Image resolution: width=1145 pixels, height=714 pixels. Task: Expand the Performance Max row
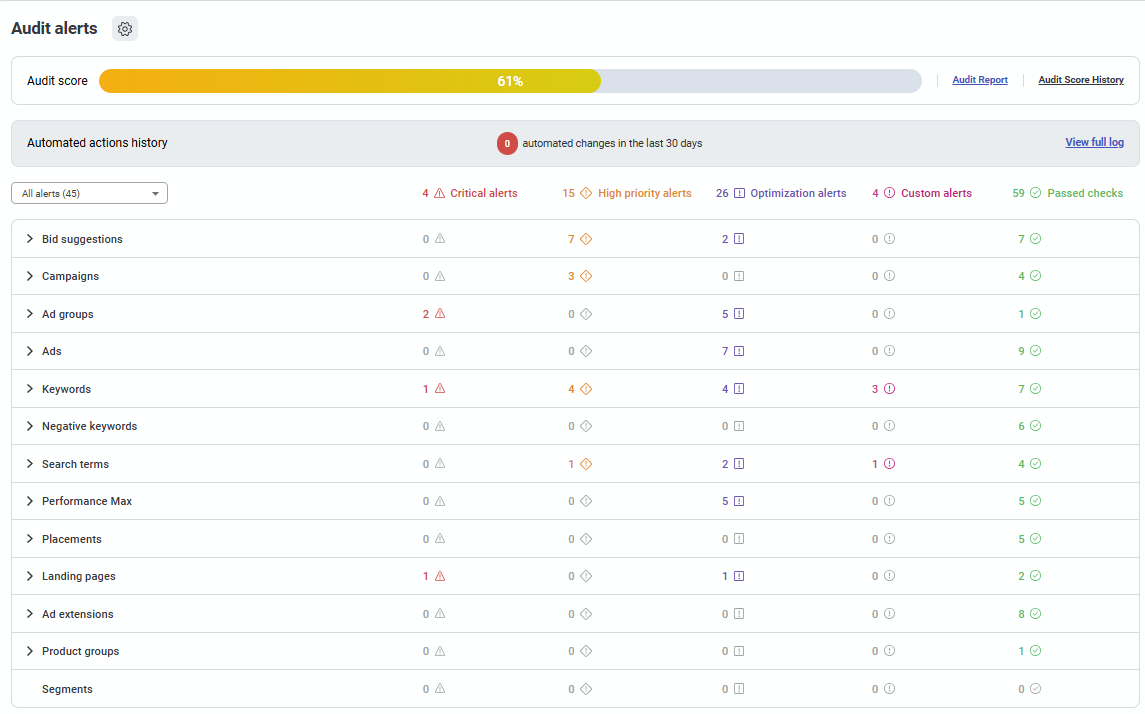click(x=29, y=500)
